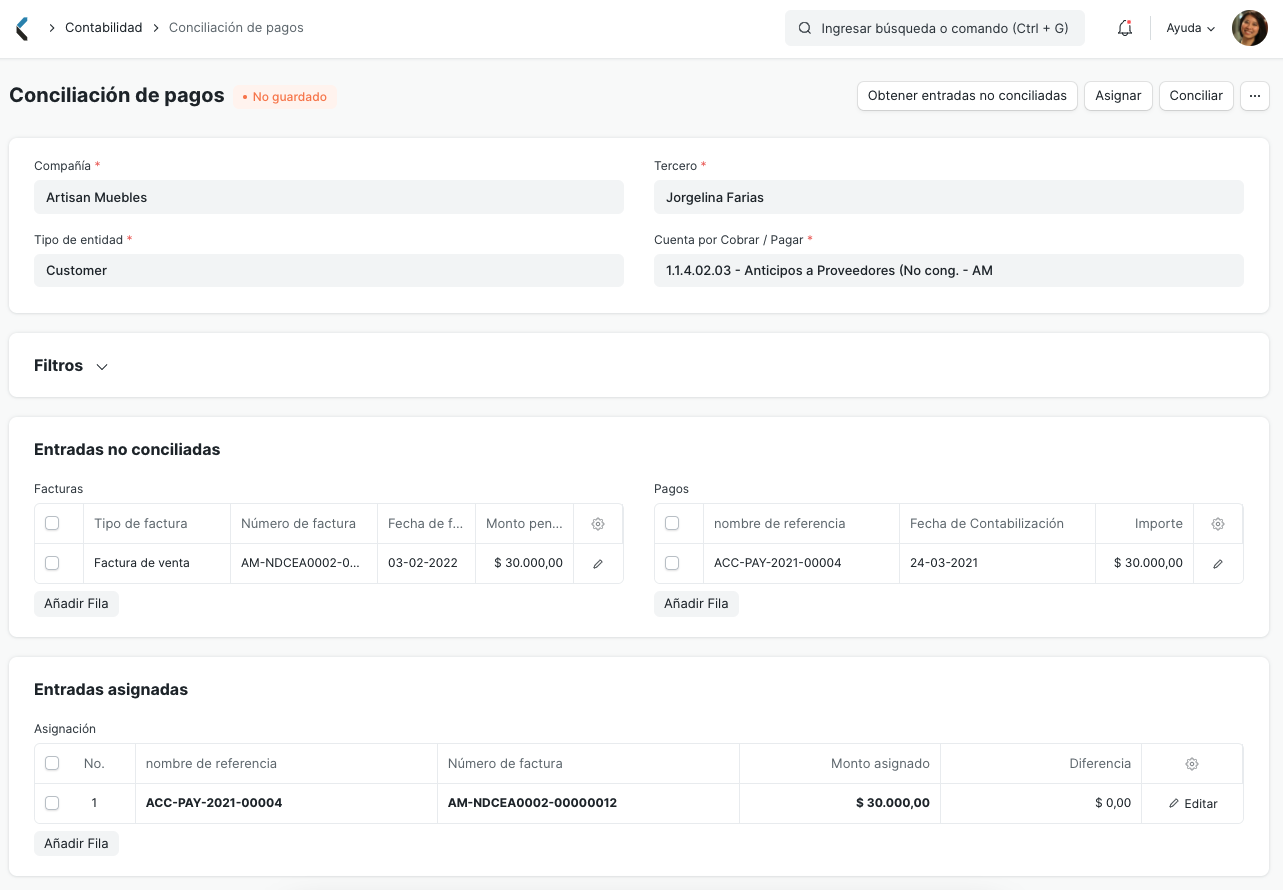The image size is (1283, 890).
Task: Click the No guardado status badge
Action: [x=285, y=97]
